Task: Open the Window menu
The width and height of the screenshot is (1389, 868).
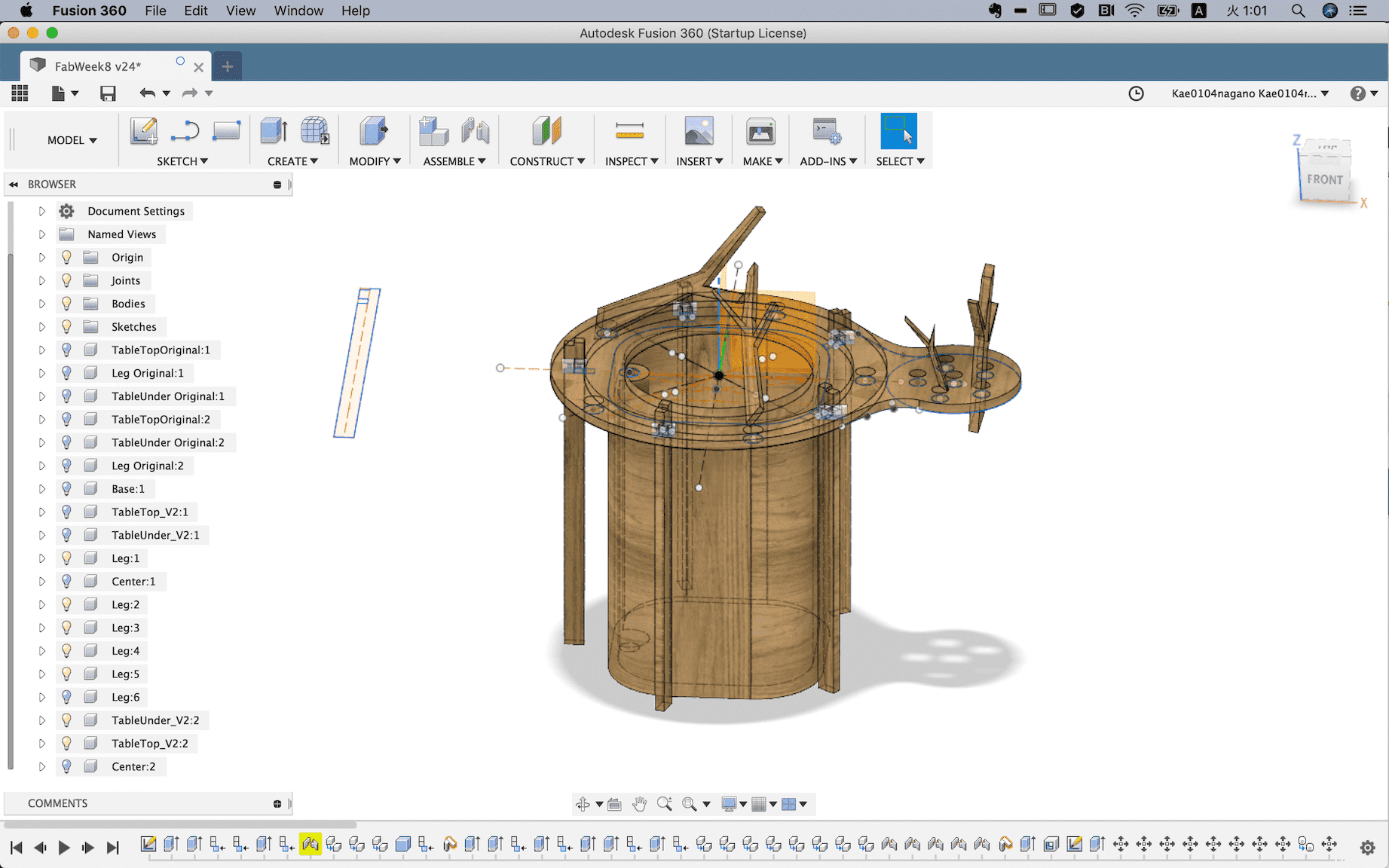Action: [298, 11]
